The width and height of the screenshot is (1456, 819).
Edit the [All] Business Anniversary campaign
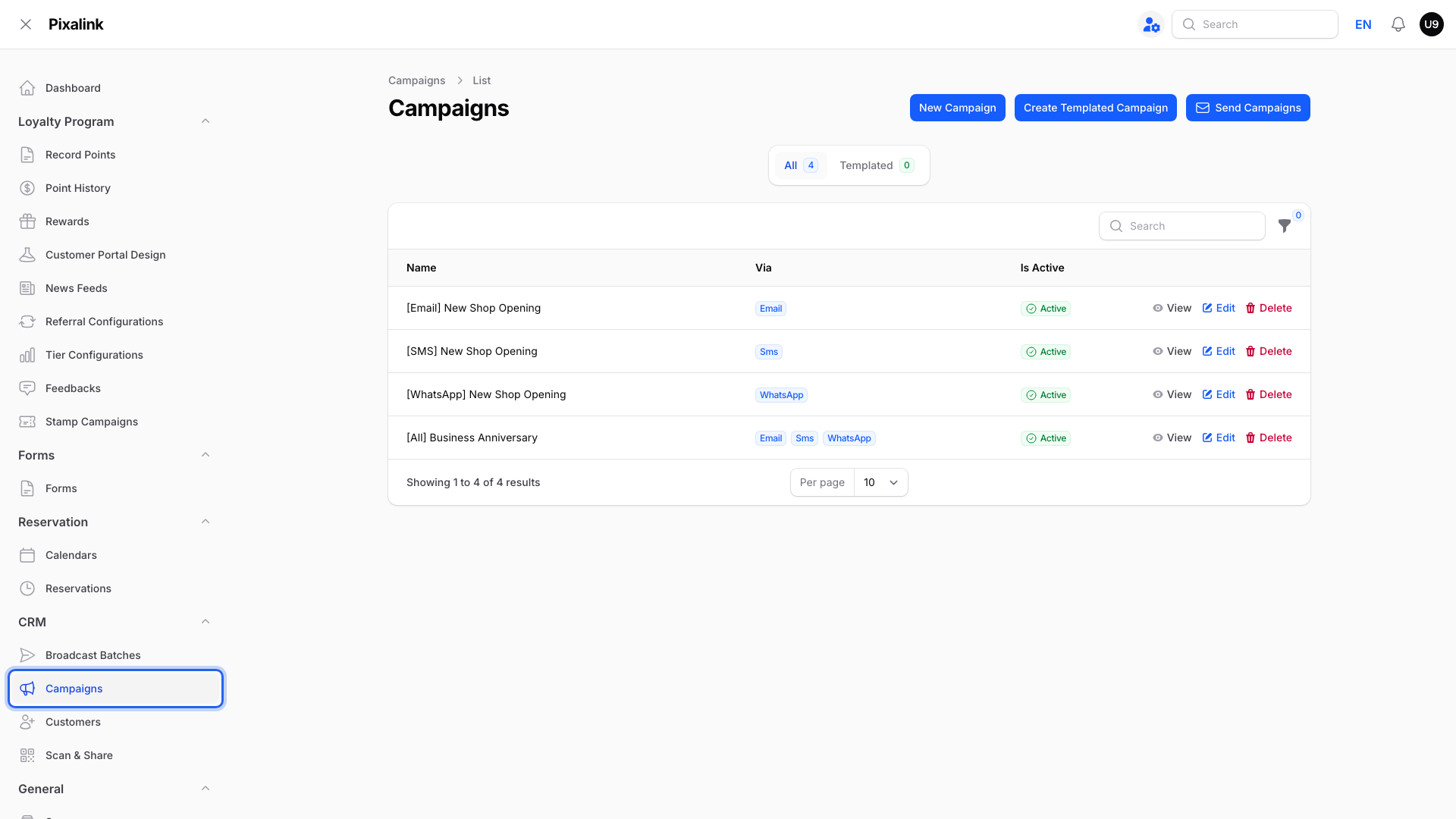pyautogui.click(x=1219, y=438)
